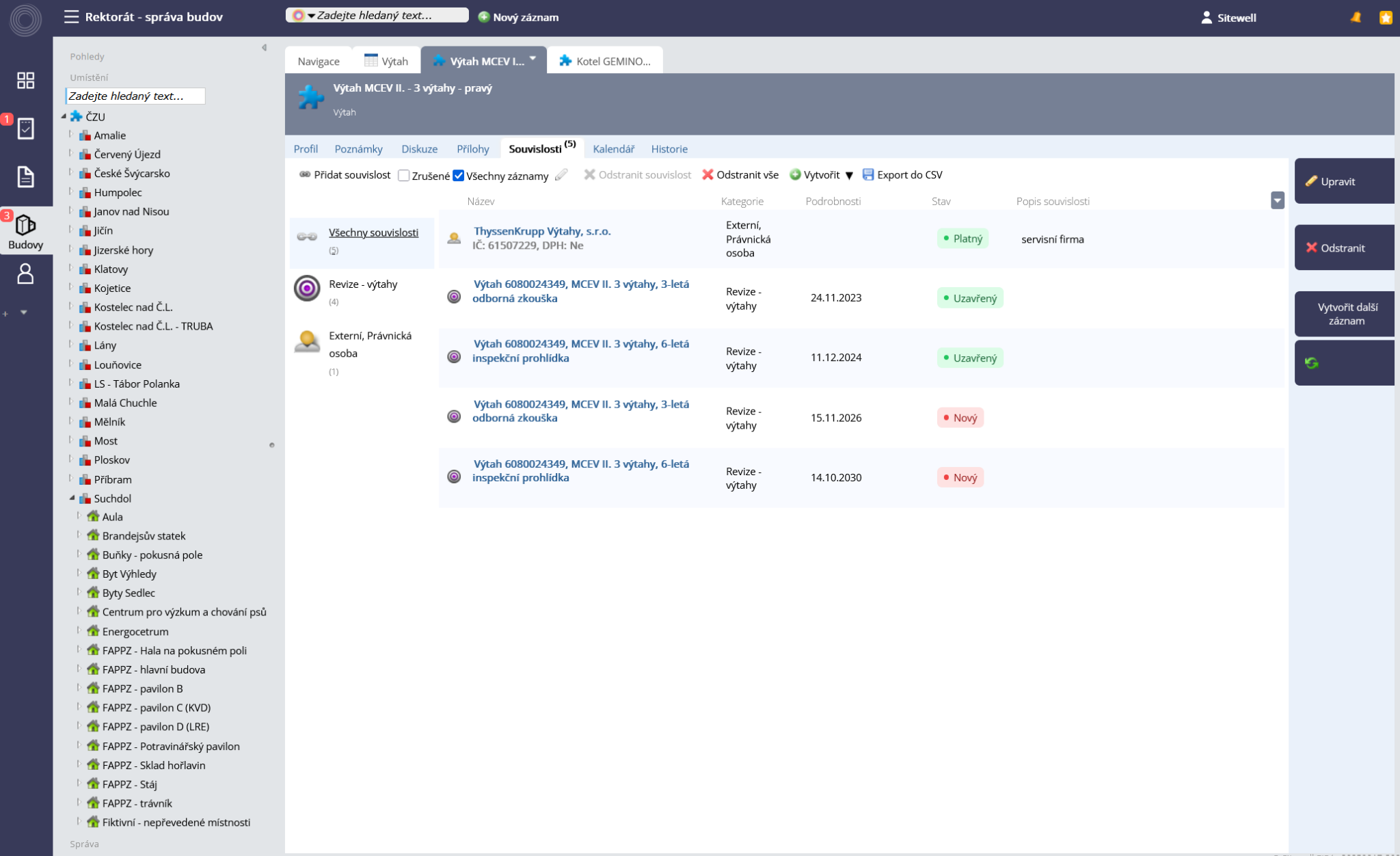The height and width of the screenshot is (856, 1400).
Task: Open the documents sidebar icon
Action: pyautogui.click(x=25, y=177)
